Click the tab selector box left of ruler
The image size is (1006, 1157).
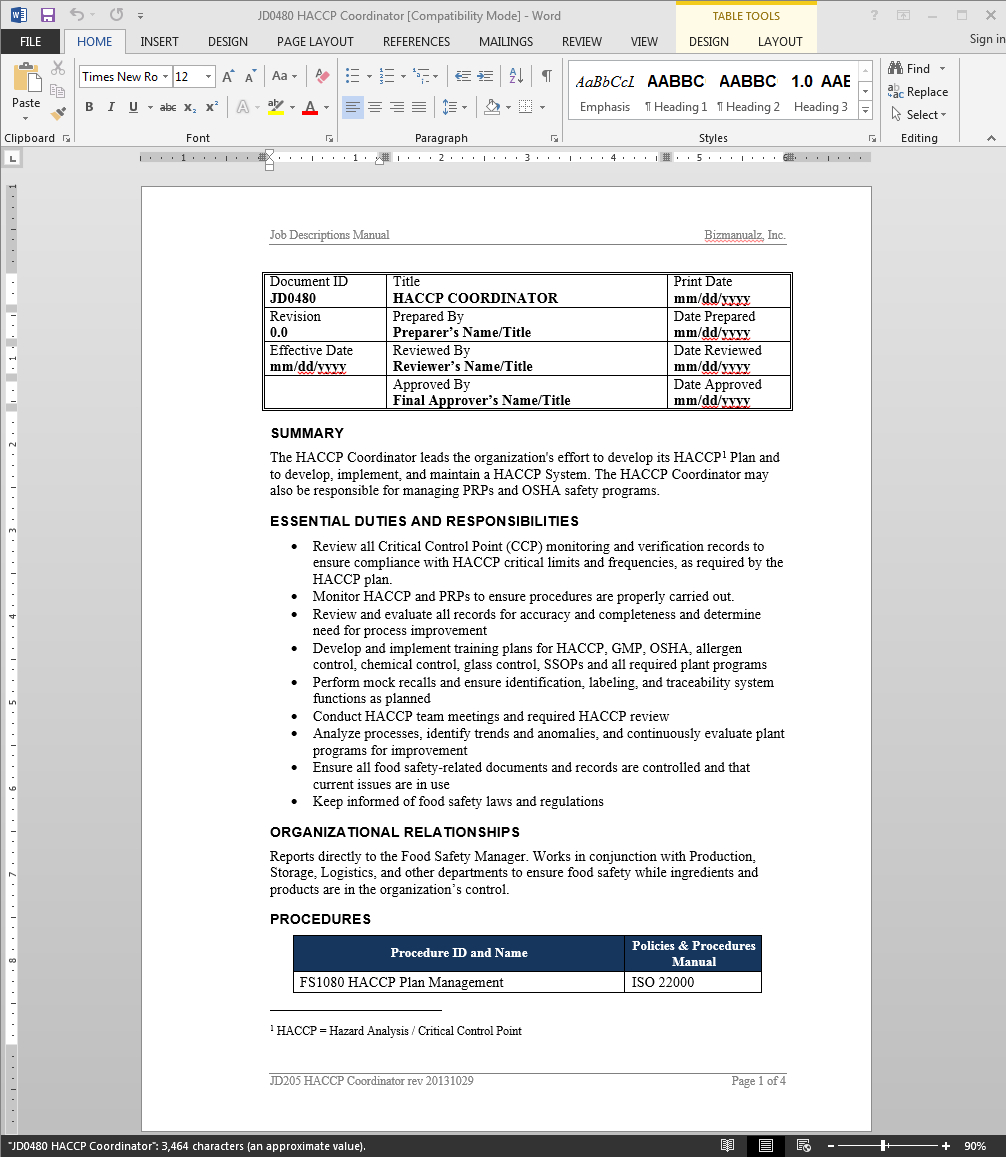(x=13, y=158)
